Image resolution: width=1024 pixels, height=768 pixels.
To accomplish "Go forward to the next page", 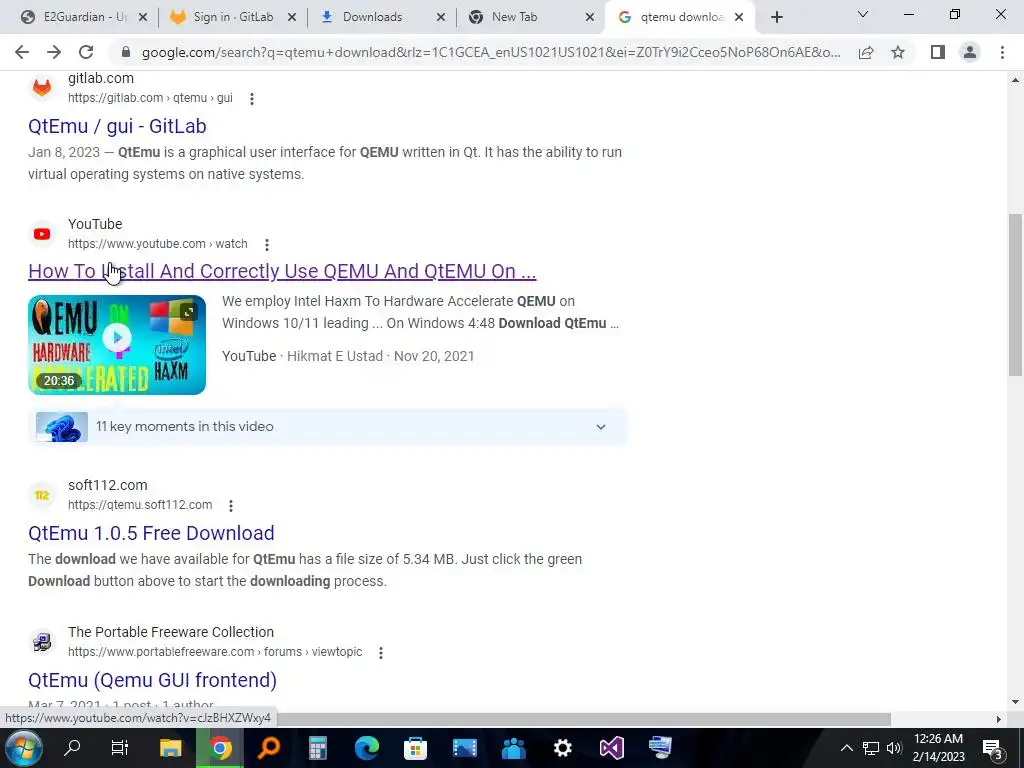I will (54, 52).
